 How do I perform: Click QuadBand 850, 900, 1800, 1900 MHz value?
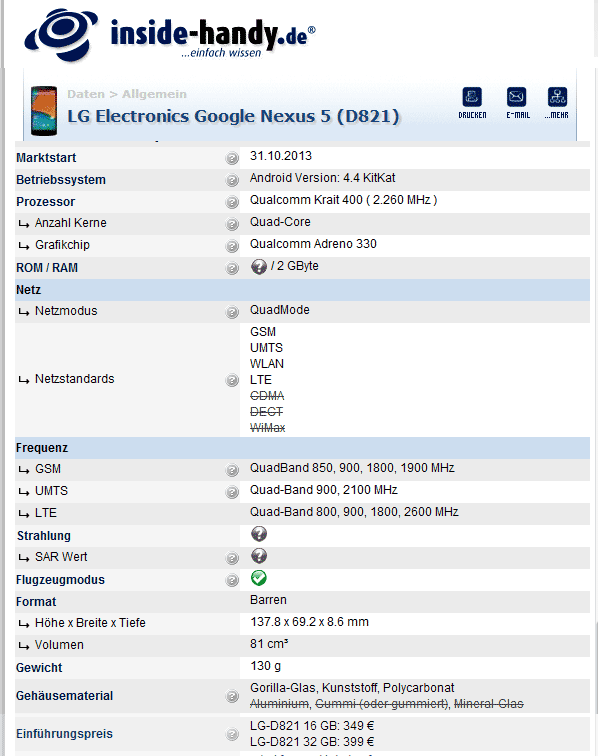tap(352, 468)
